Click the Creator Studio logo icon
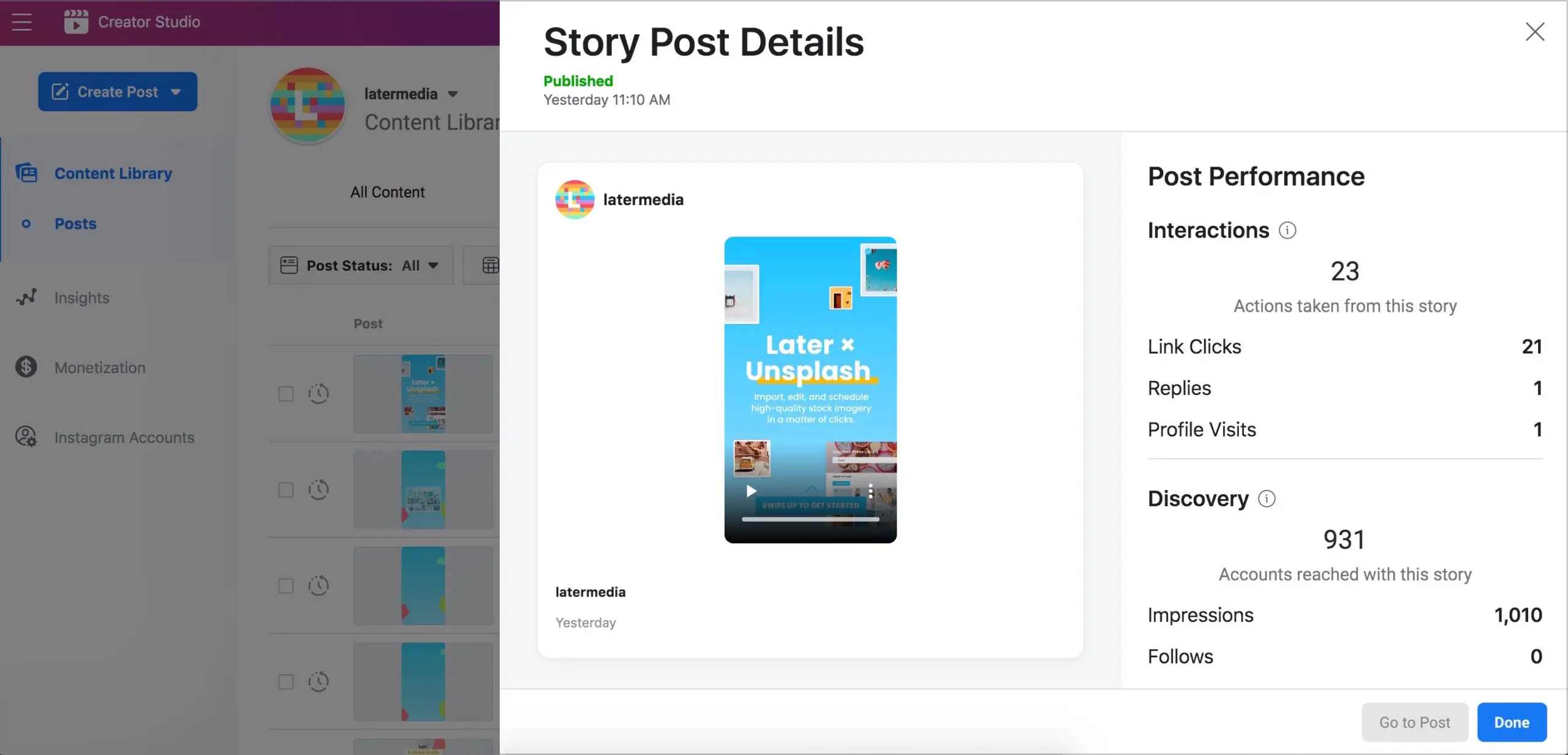Screen dimensions: 1568x755 [x=76, y=22]
